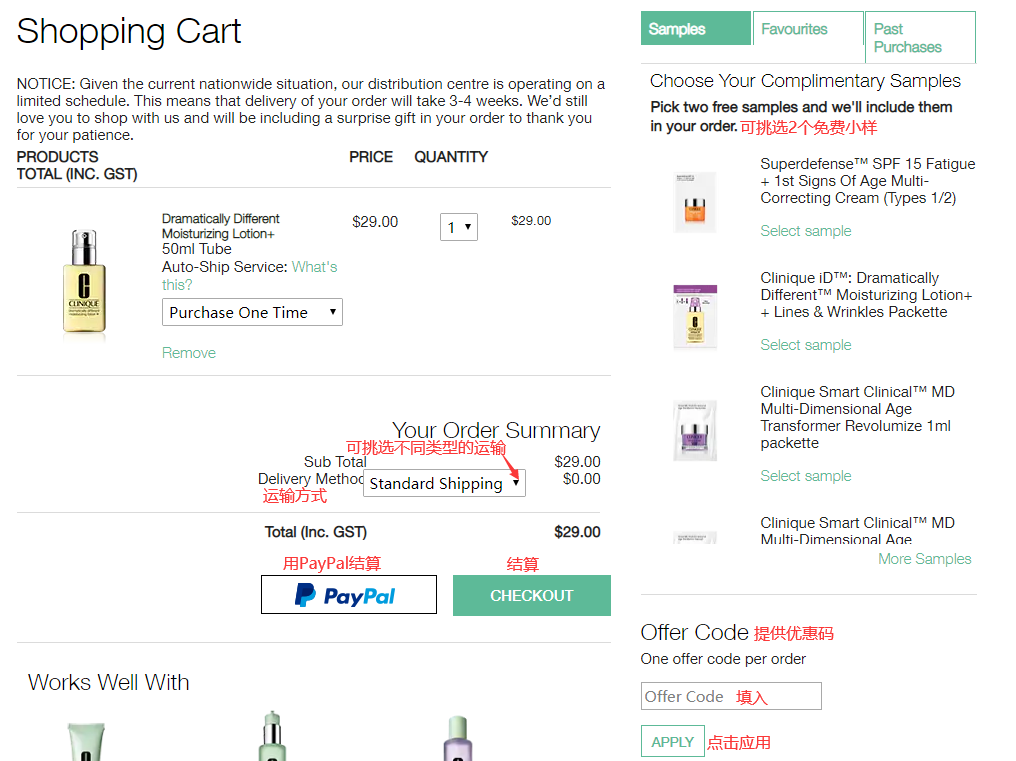Remove the lotion from the cart
Viewport: 1016px width, 761px height.
click(189, 353)
